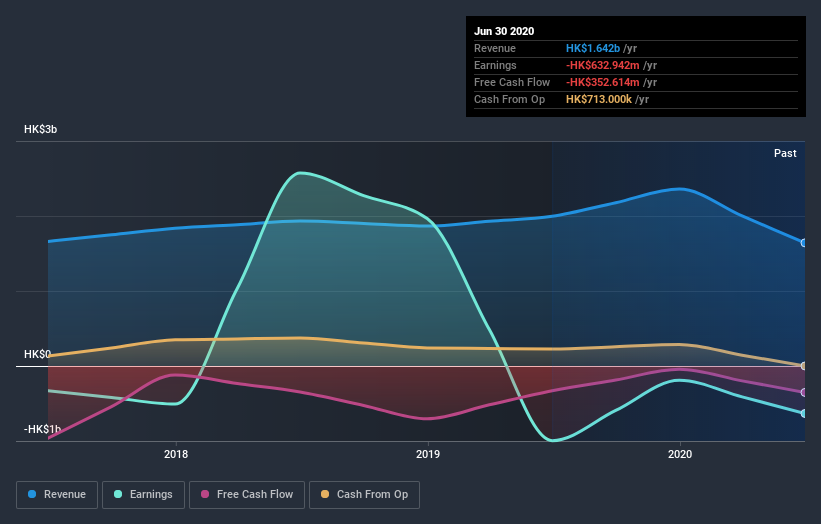Click the Cash From Op label in tooltip

(509, 99)
